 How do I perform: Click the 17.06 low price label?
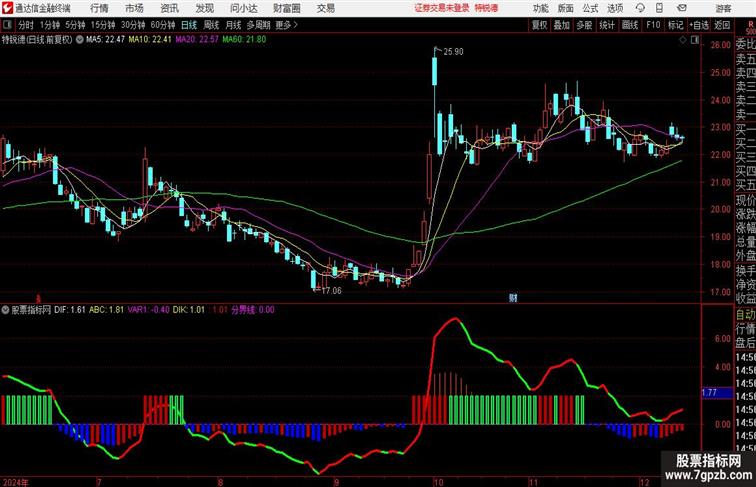[x=331, y=291]
